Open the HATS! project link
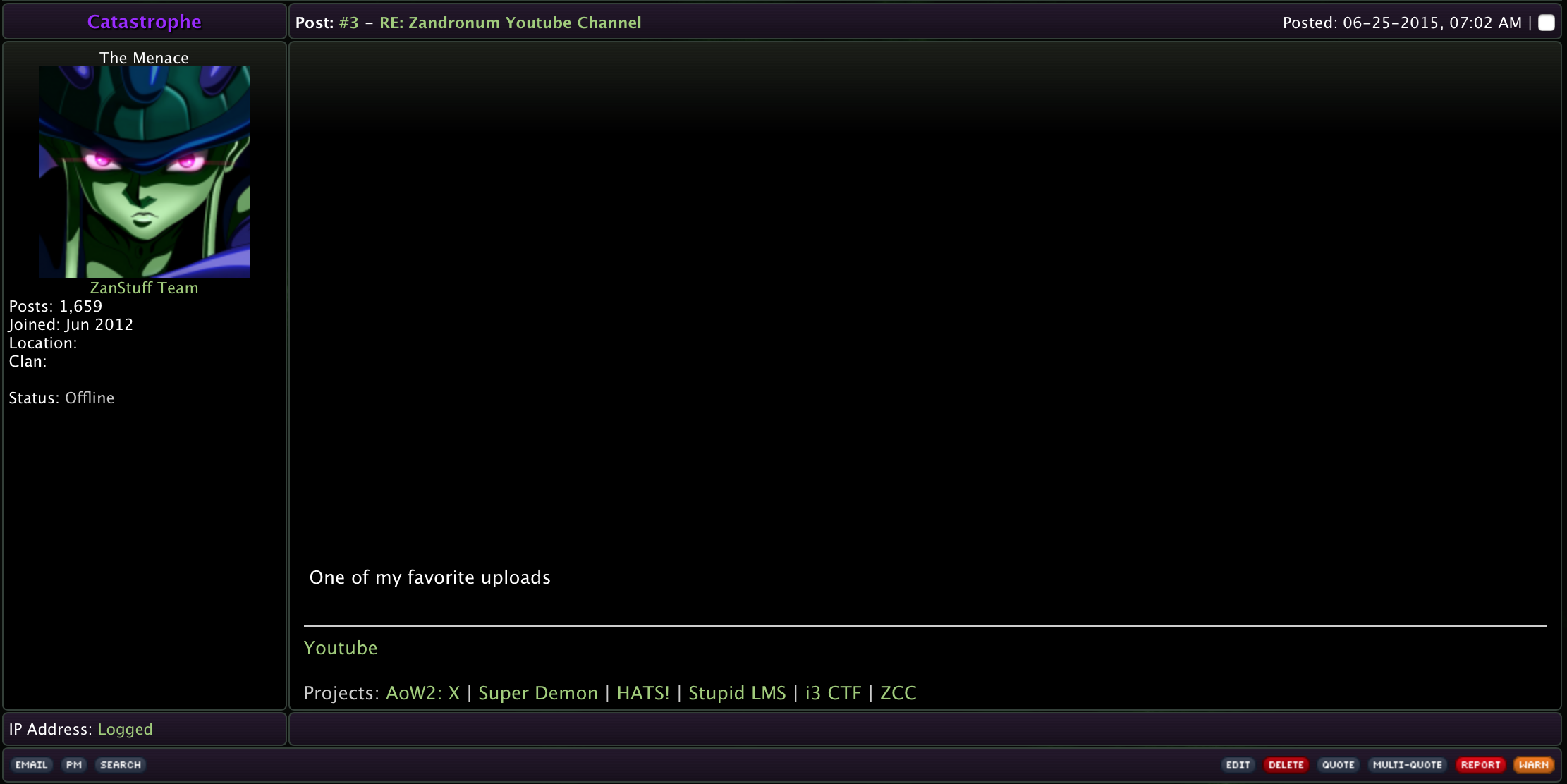Screen dimensions: 1567x784 643,693
